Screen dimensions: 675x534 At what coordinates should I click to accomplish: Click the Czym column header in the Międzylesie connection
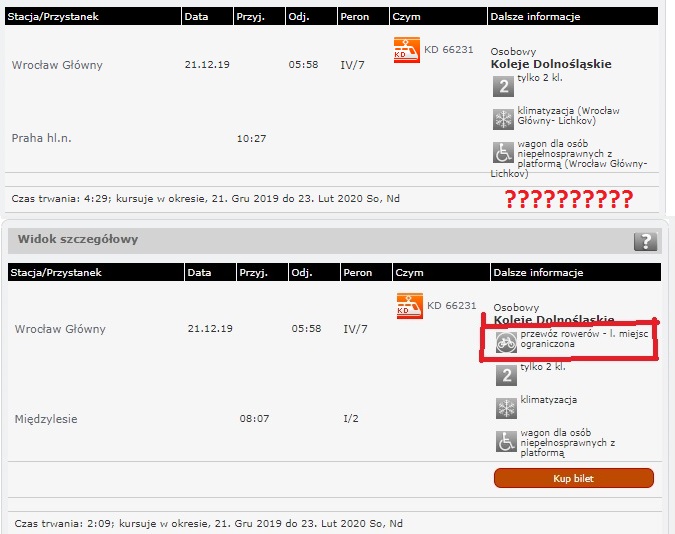[441, 272]
